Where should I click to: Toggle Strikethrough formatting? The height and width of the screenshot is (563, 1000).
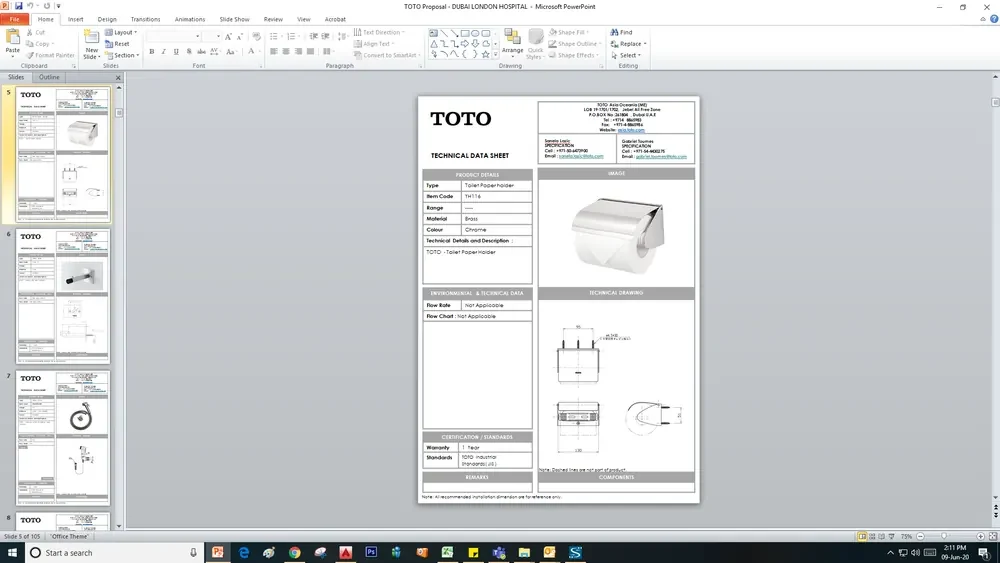click(201, 52)
